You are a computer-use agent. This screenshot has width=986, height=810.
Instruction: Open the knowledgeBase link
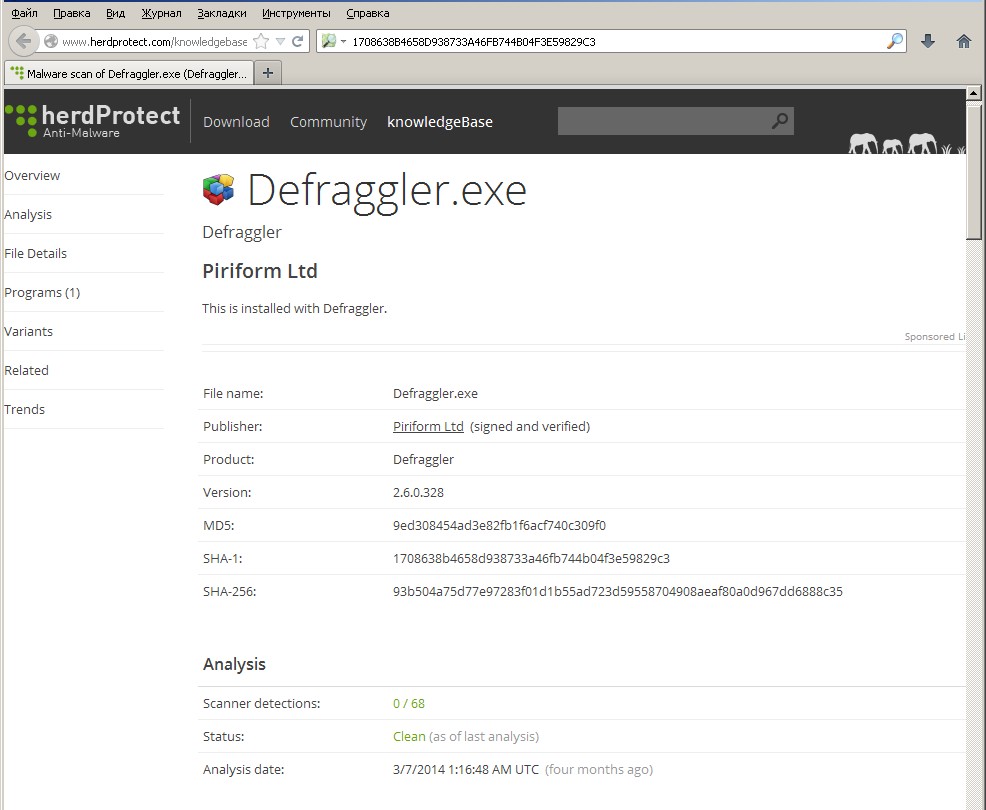click(440, 122)
